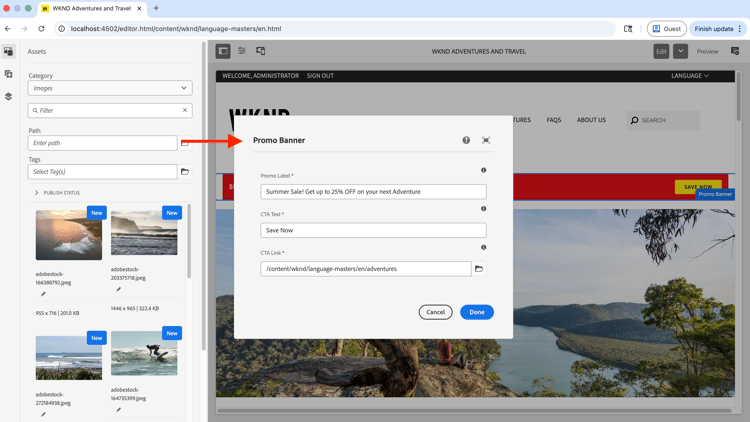Select adobestock-203375718.jpeg waves thumbnail
This screenshot has width=750, height=422.
click(x=144, y=233)
